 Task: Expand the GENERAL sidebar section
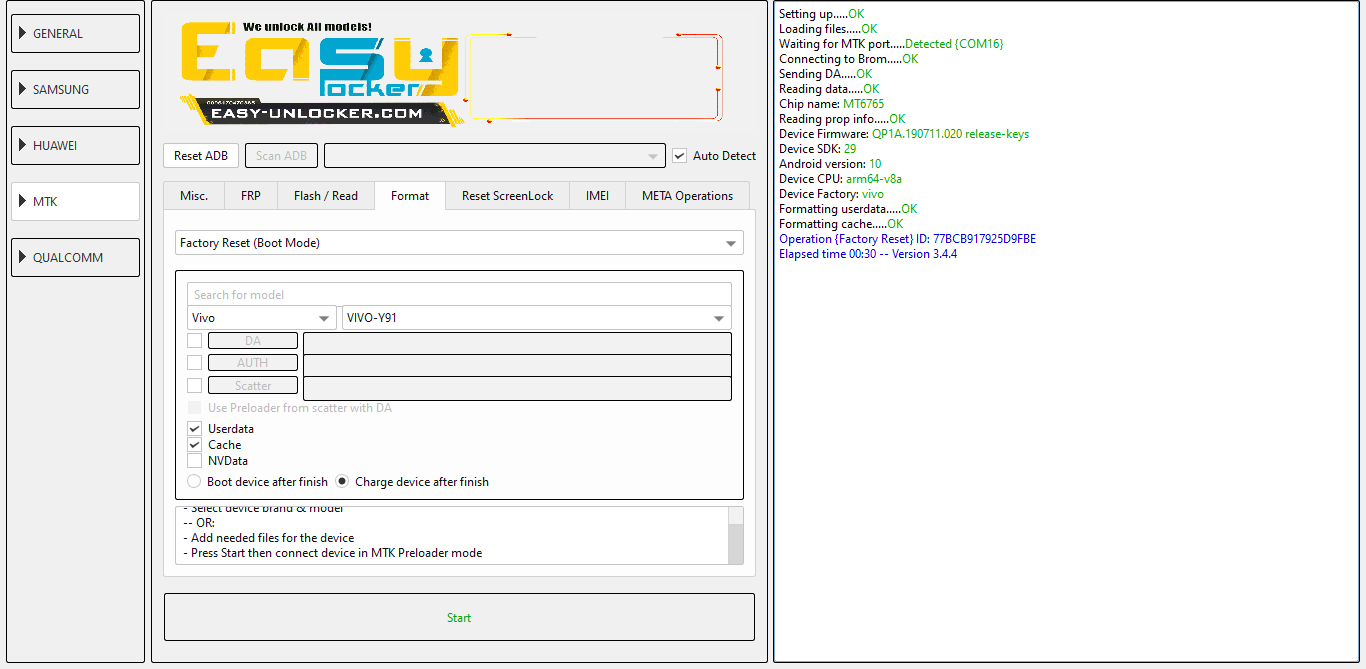75,33
